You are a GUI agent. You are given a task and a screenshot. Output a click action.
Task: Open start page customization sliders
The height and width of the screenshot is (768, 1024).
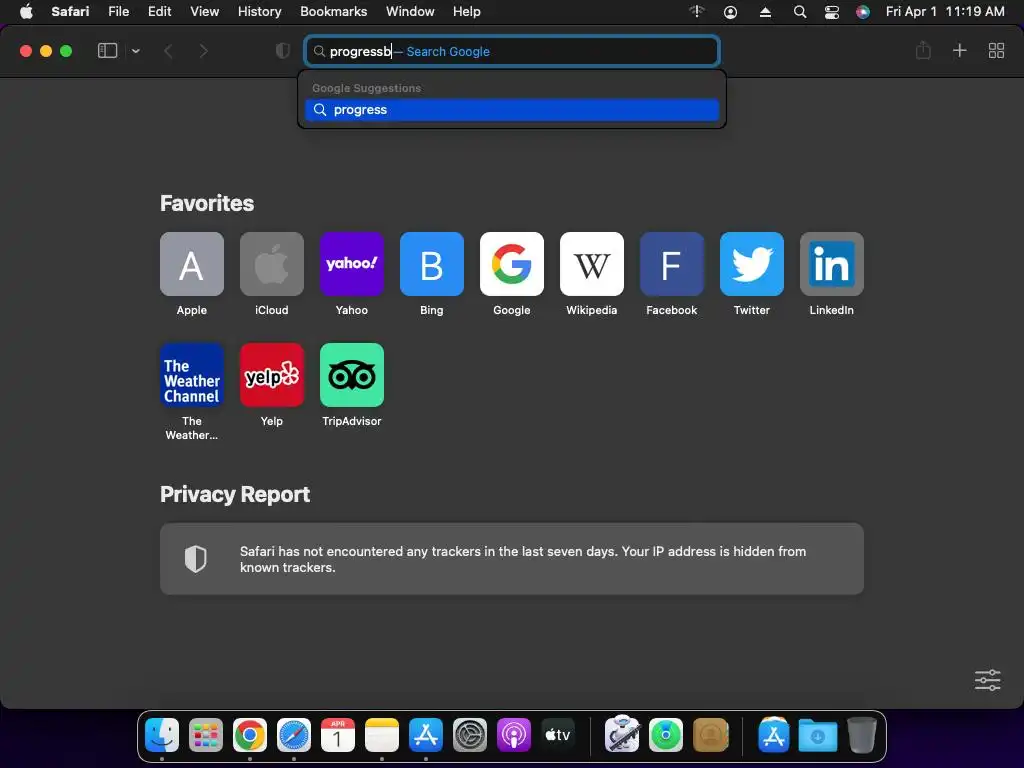click(x=987, y=680)
